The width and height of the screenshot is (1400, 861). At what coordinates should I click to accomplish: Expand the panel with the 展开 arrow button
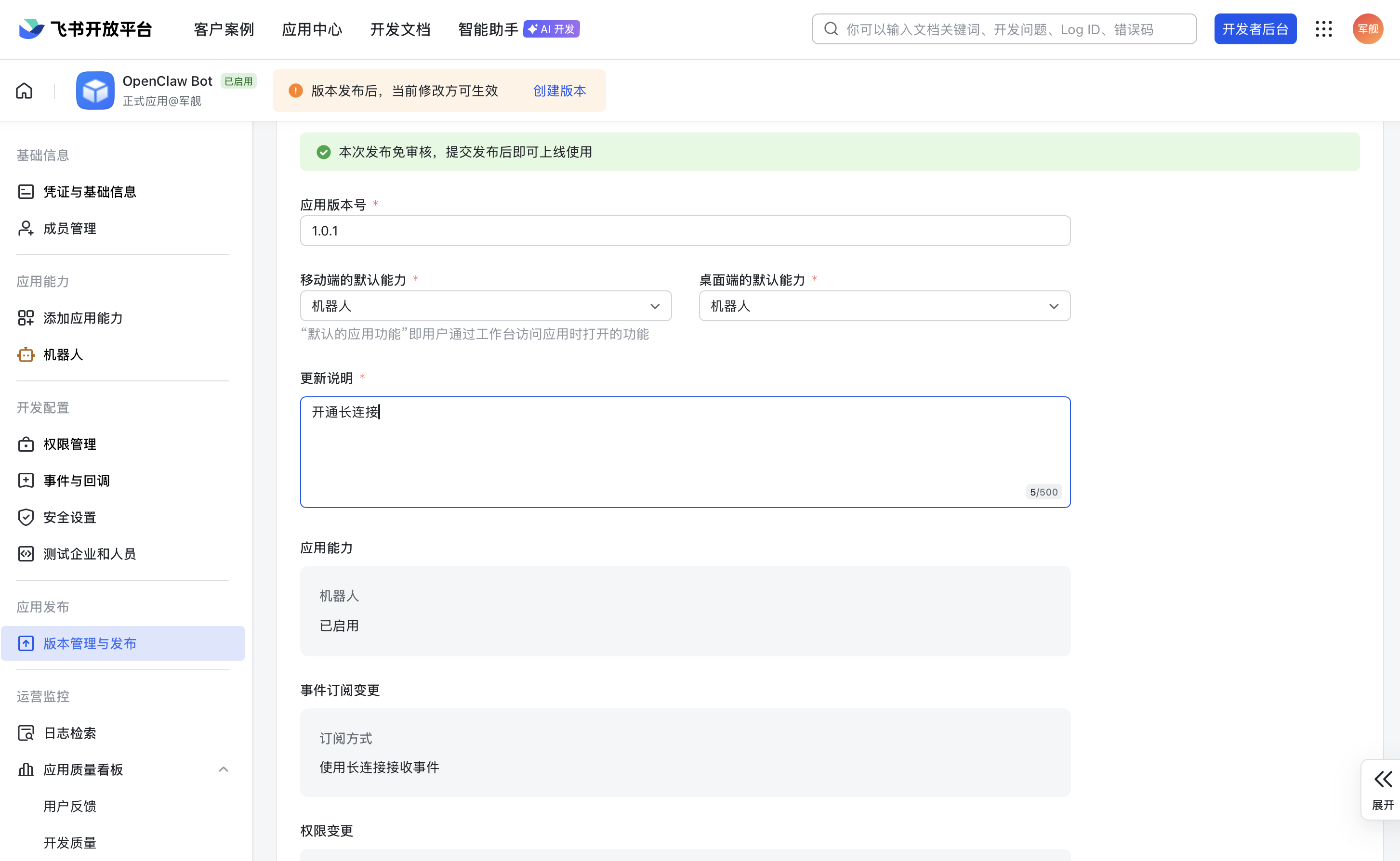1382,789
